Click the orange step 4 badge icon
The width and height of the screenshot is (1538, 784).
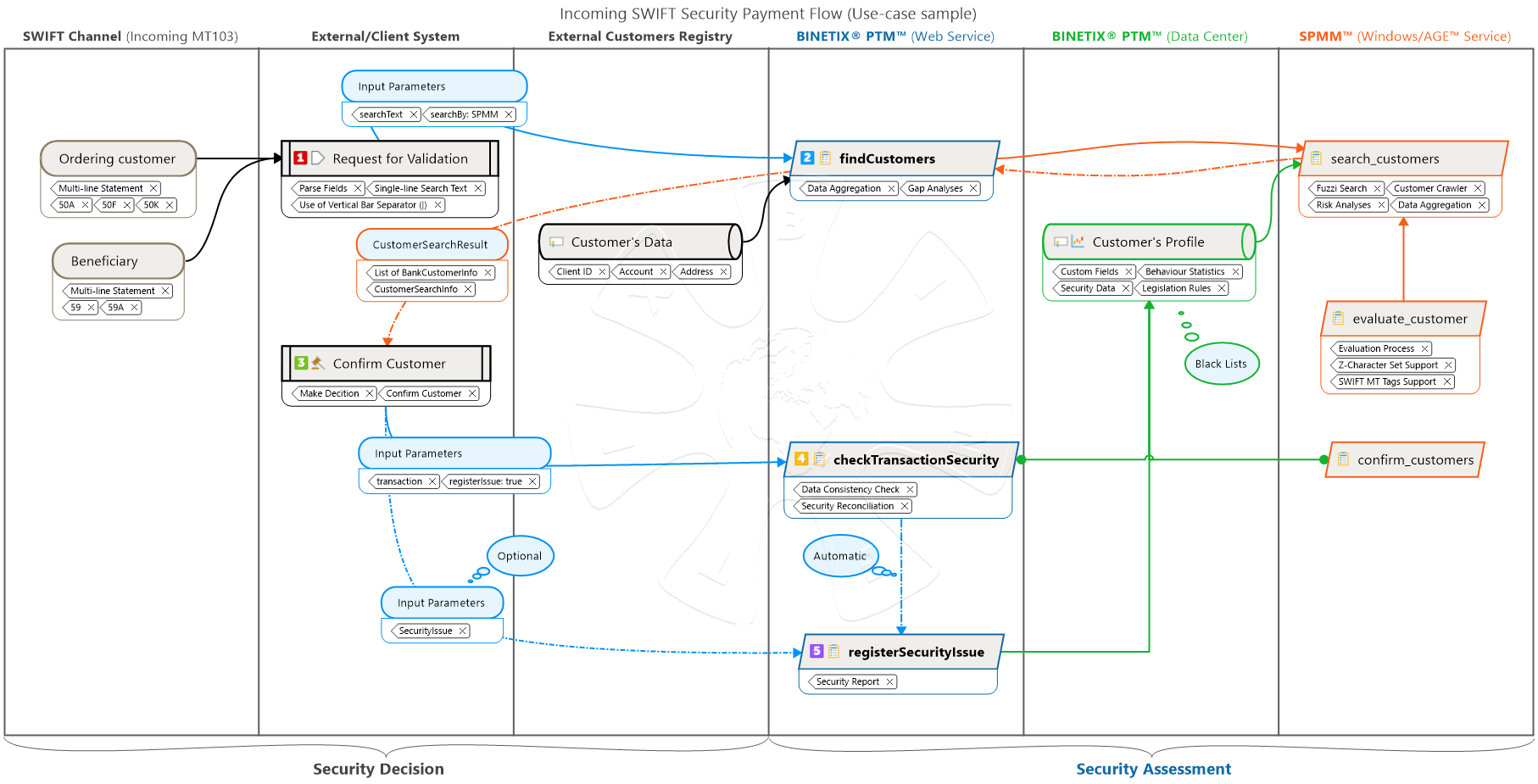coord(801,459)
